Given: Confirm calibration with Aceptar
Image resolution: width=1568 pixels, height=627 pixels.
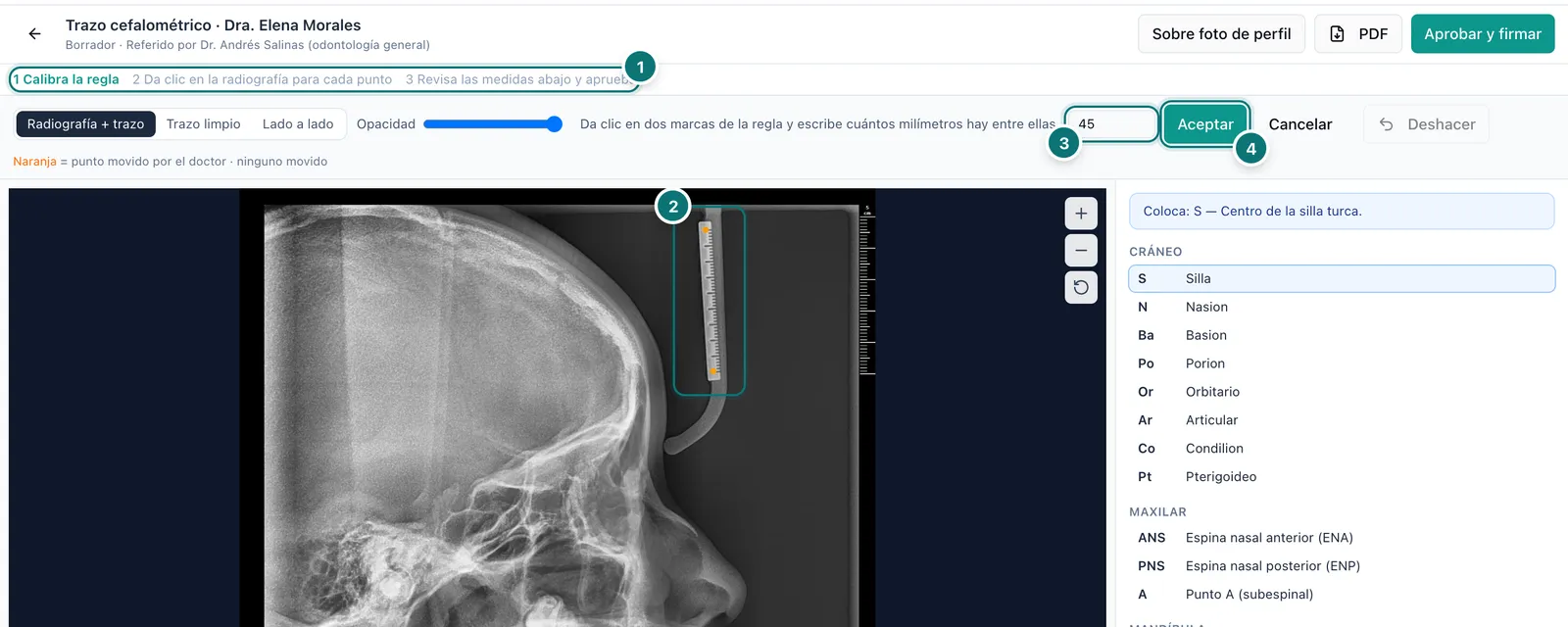Looking at the screenshot, I should pos(1205,124).
